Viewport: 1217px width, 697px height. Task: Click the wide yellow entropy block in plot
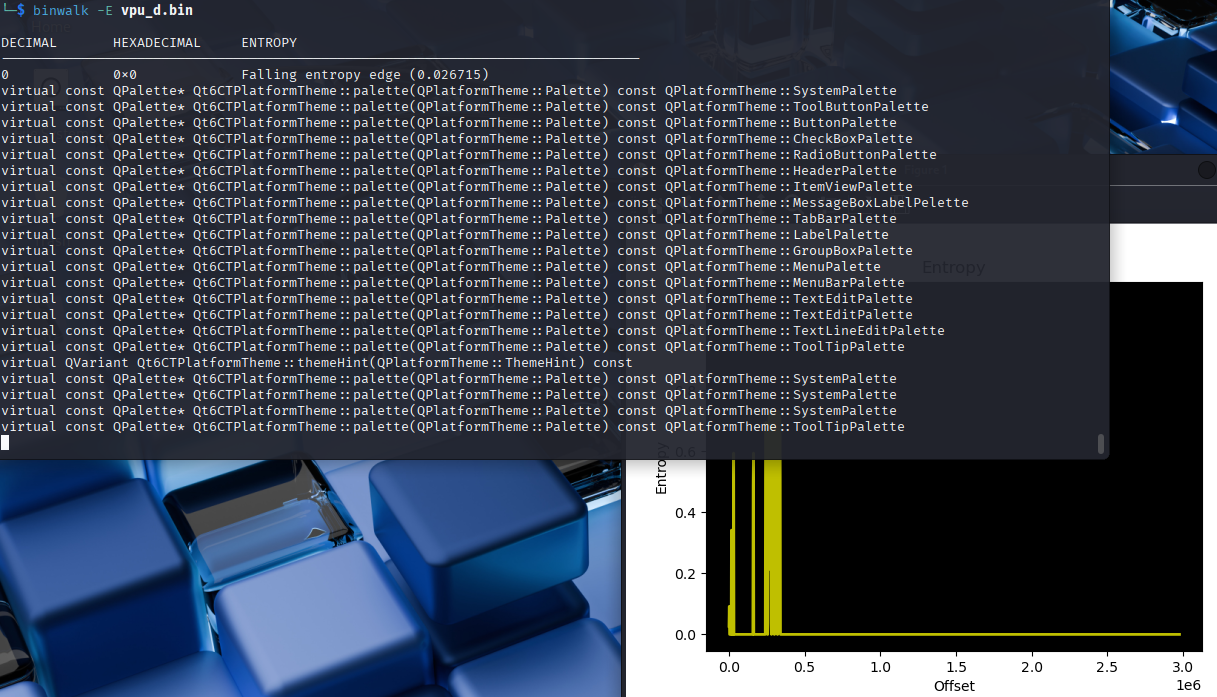click(x=772, y=550)
